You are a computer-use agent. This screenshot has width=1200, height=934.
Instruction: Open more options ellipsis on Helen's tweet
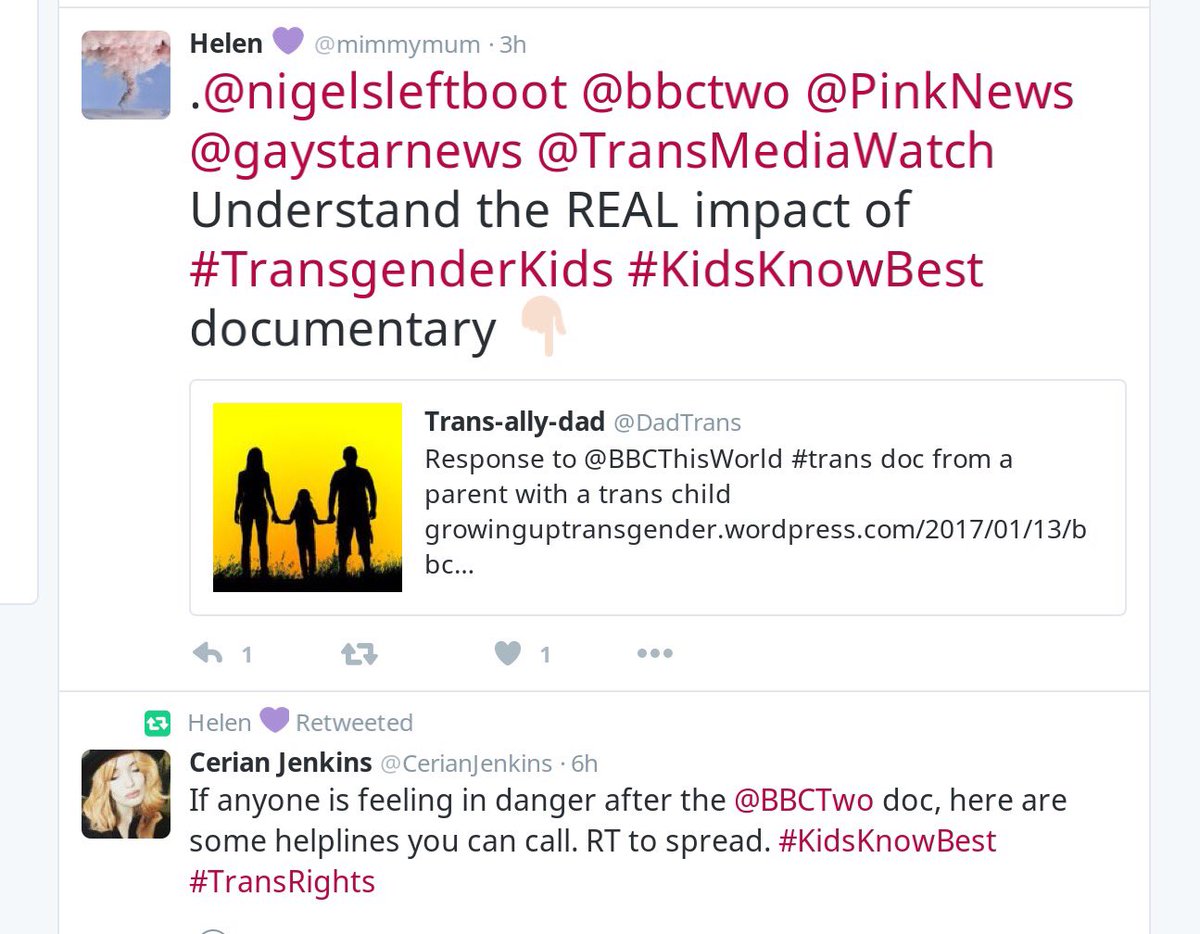(655, 654)
